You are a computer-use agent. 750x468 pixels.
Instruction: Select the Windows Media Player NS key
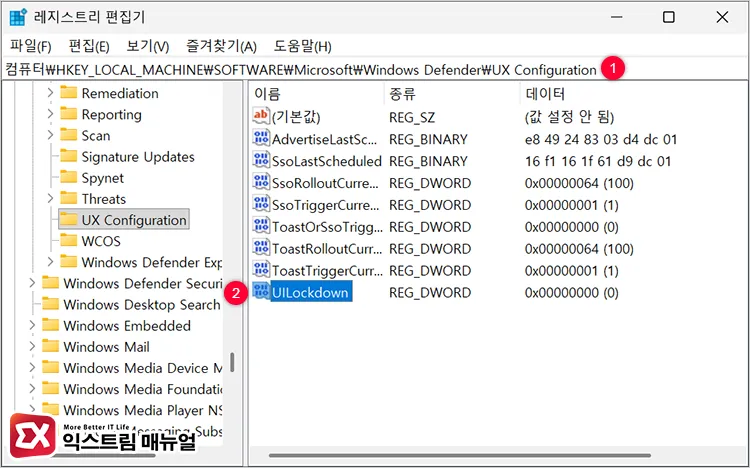click(x=143, y=410)
